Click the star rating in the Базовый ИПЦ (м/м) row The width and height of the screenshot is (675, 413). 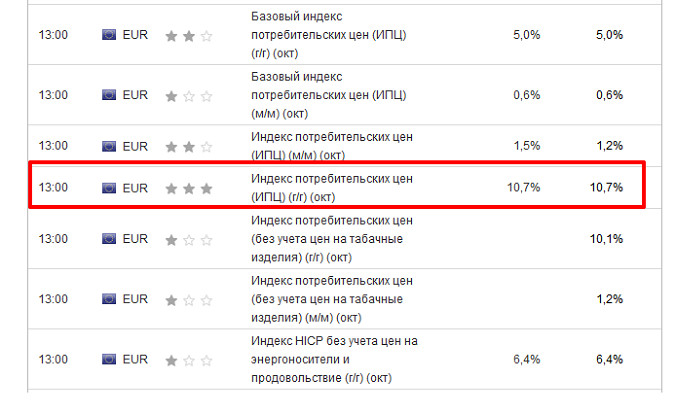(x=189, y=95)
